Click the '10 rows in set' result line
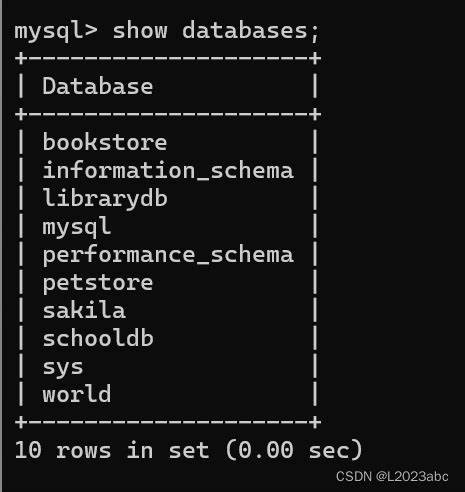 pos(112,450)
